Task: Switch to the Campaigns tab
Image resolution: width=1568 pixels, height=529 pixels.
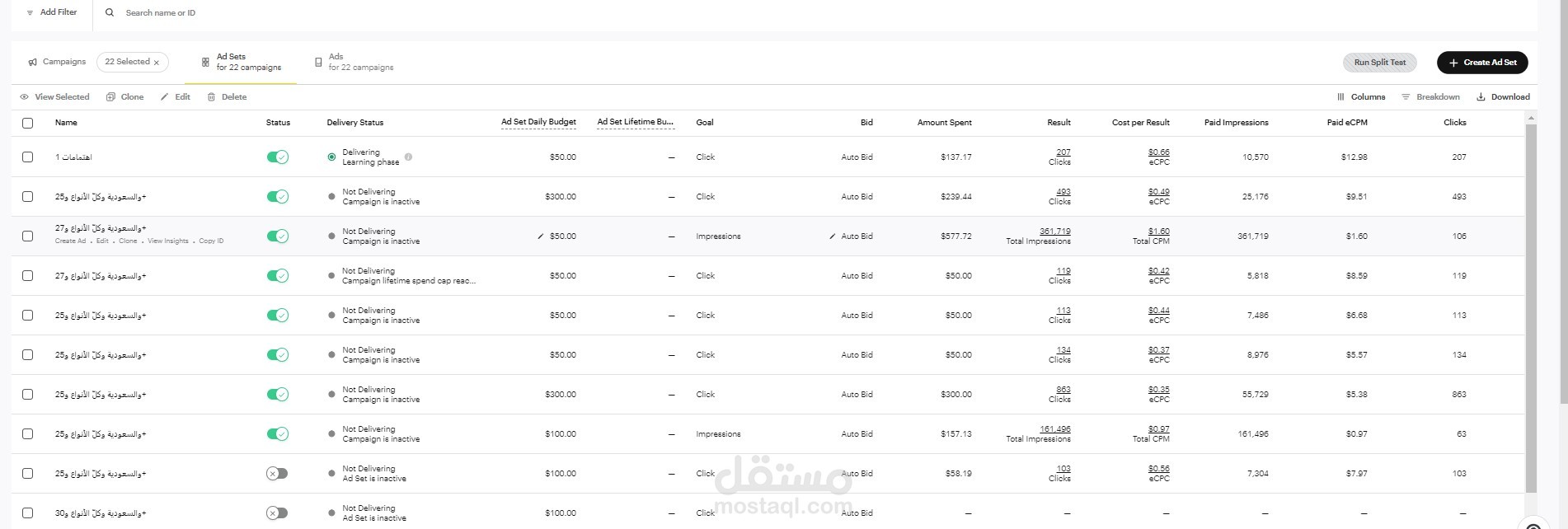Action: [x=63, y=62]
